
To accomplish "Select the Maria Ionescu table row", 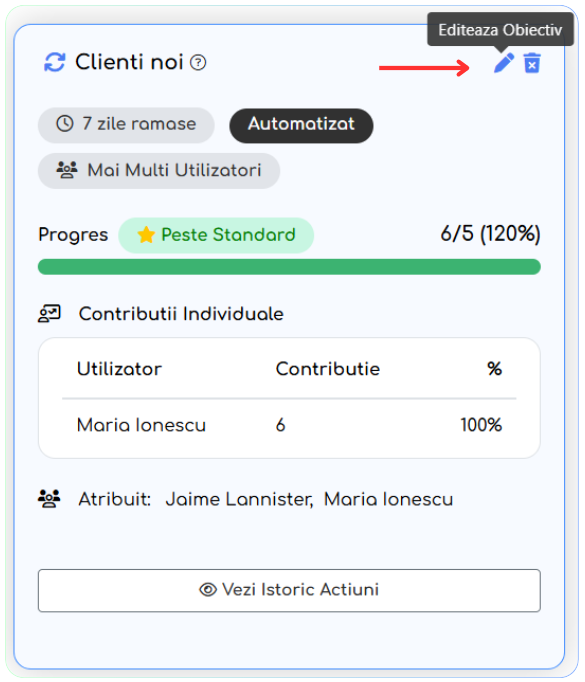I will 289,425.
